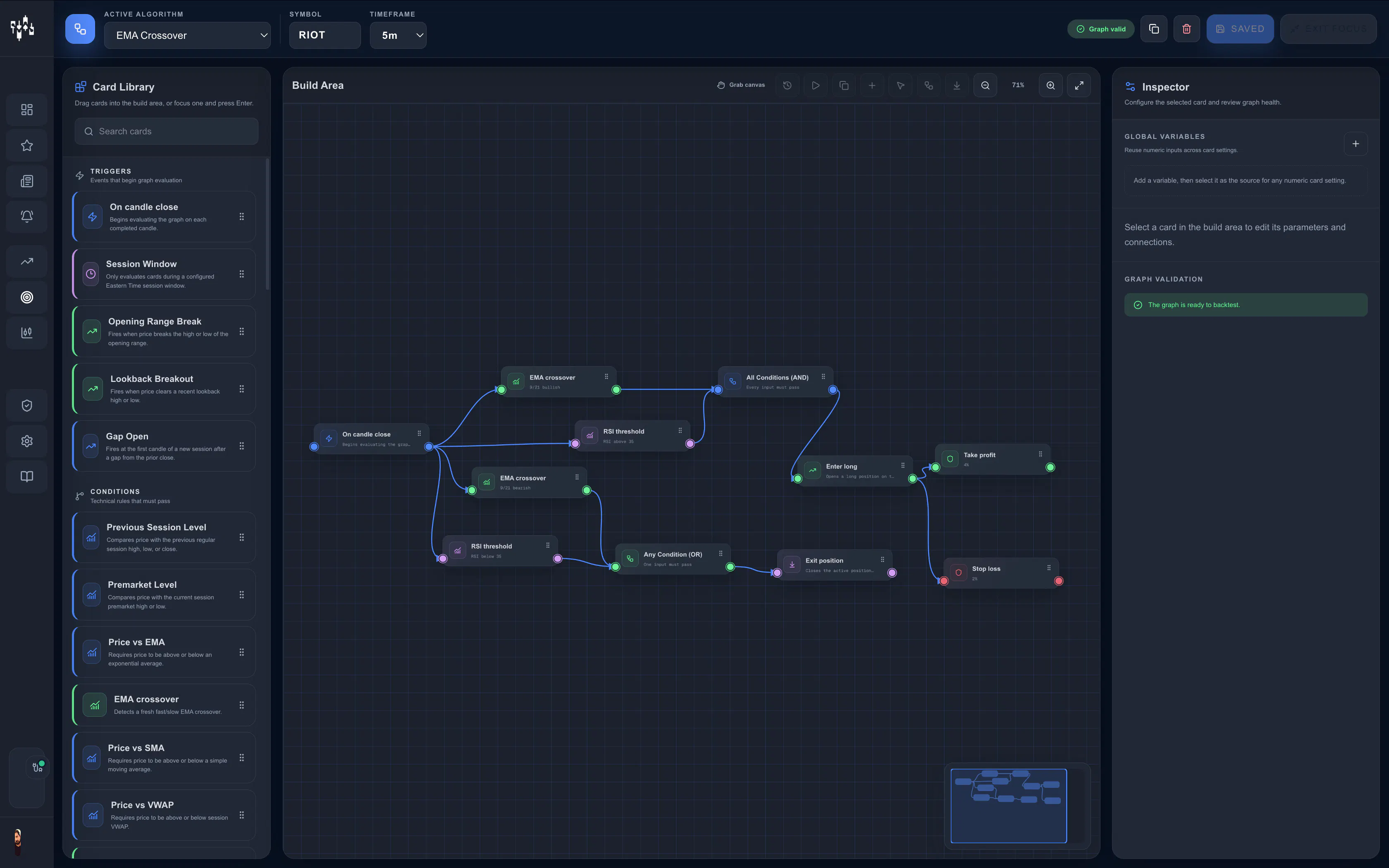Click the SAVED button

pos(1240,29)
